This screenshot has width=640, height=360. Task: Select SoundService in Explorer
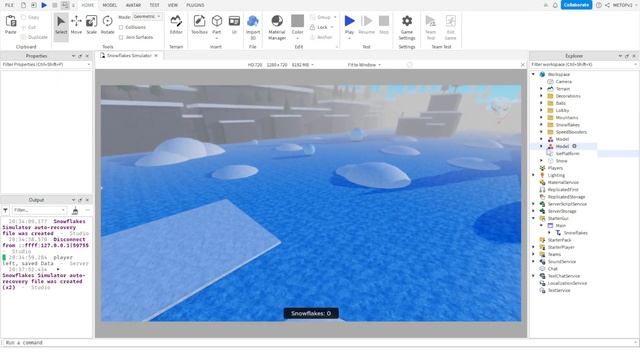(x=562, y=262)
